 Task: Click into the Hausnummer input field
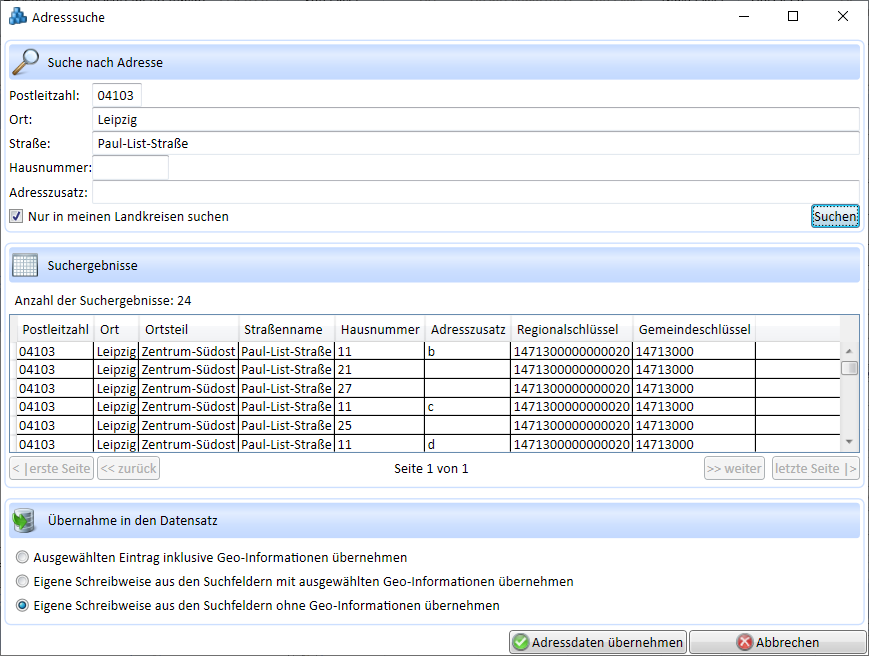(131, 168)
